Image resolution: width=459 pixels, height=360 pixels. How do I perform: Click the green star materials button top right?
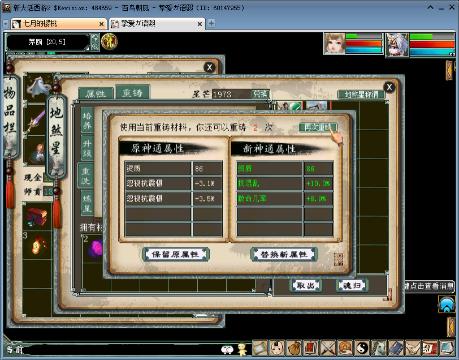pyautogui.click(x=361, y=95)
